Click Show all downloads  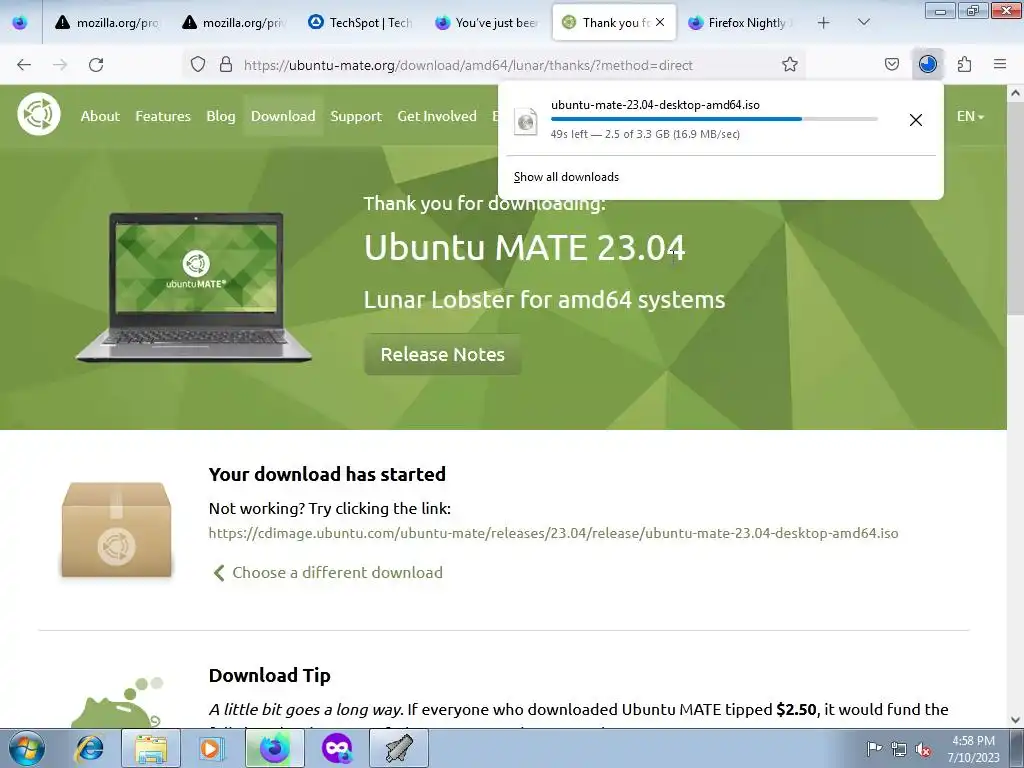point(566,177)
